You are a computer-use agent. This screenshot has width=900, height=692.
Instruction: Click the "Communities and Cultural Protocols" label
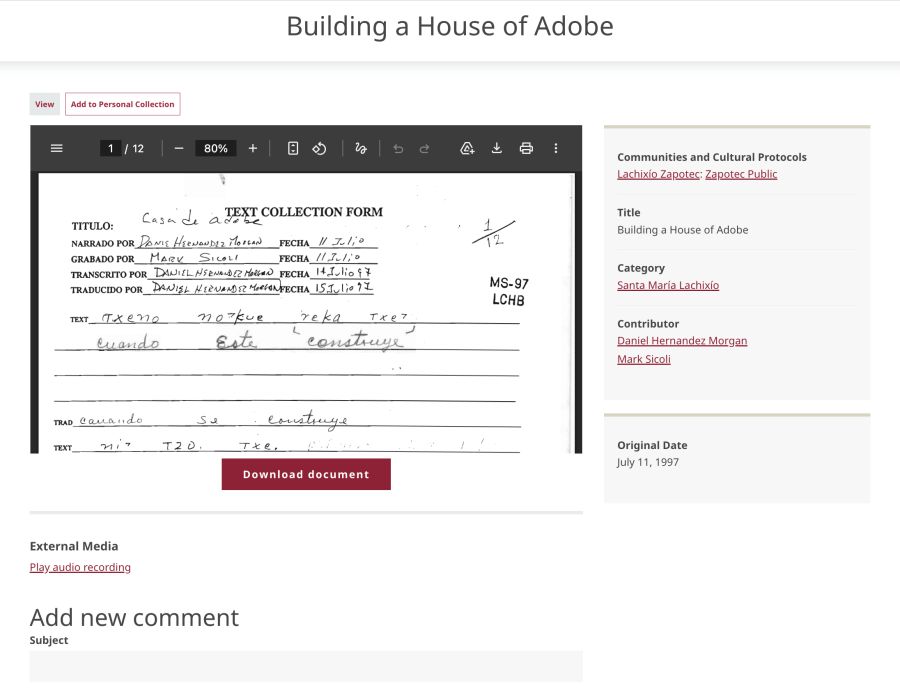tap(712, 157)
